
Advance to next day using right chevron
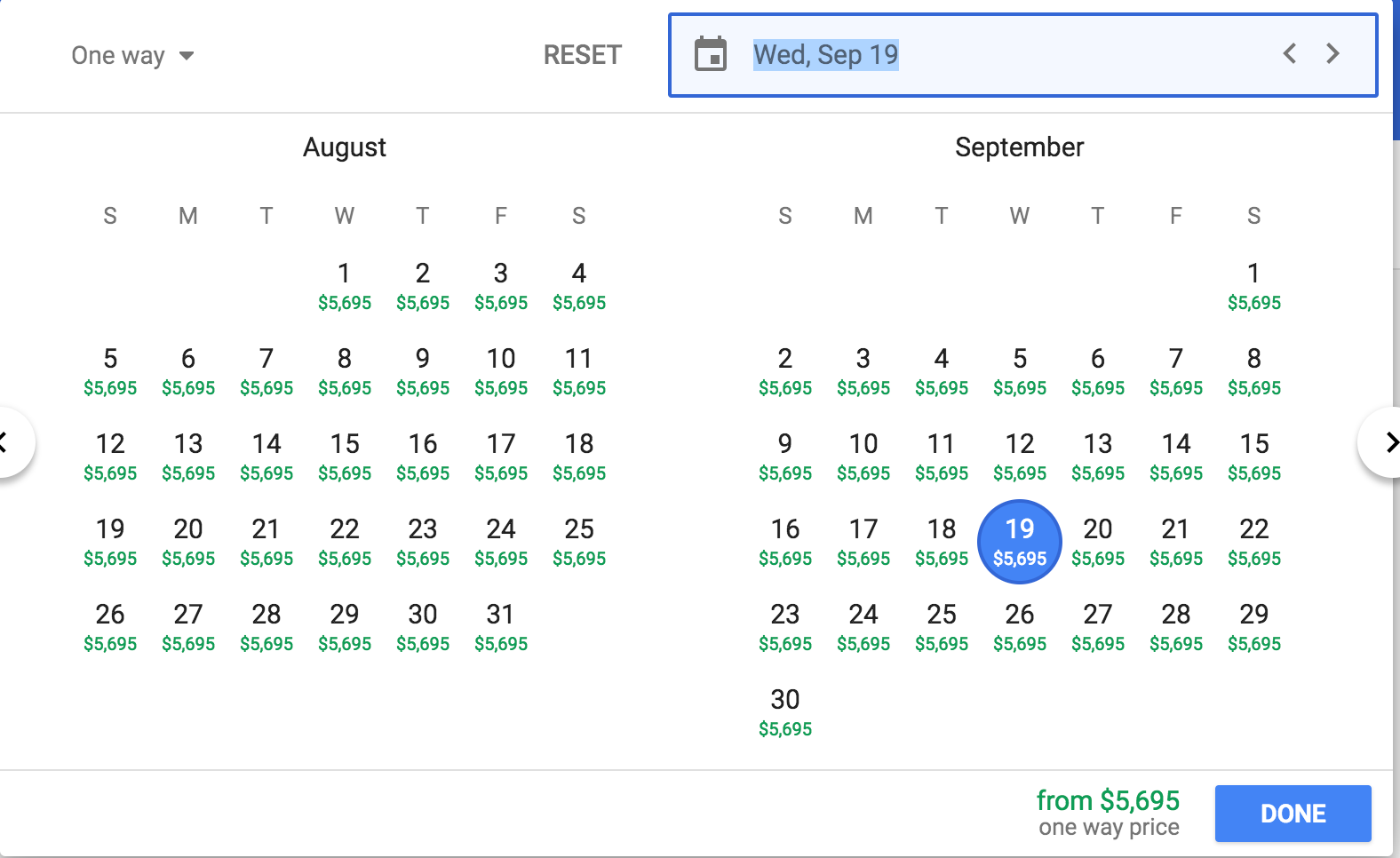(1332, 54)
